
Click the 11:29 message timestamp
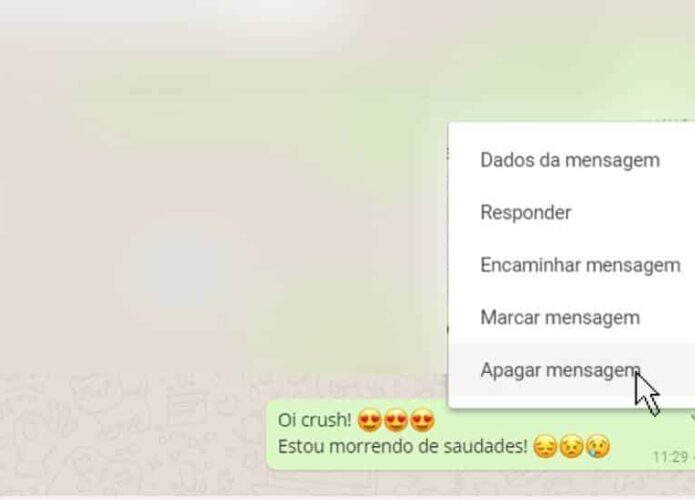point(670,457)
